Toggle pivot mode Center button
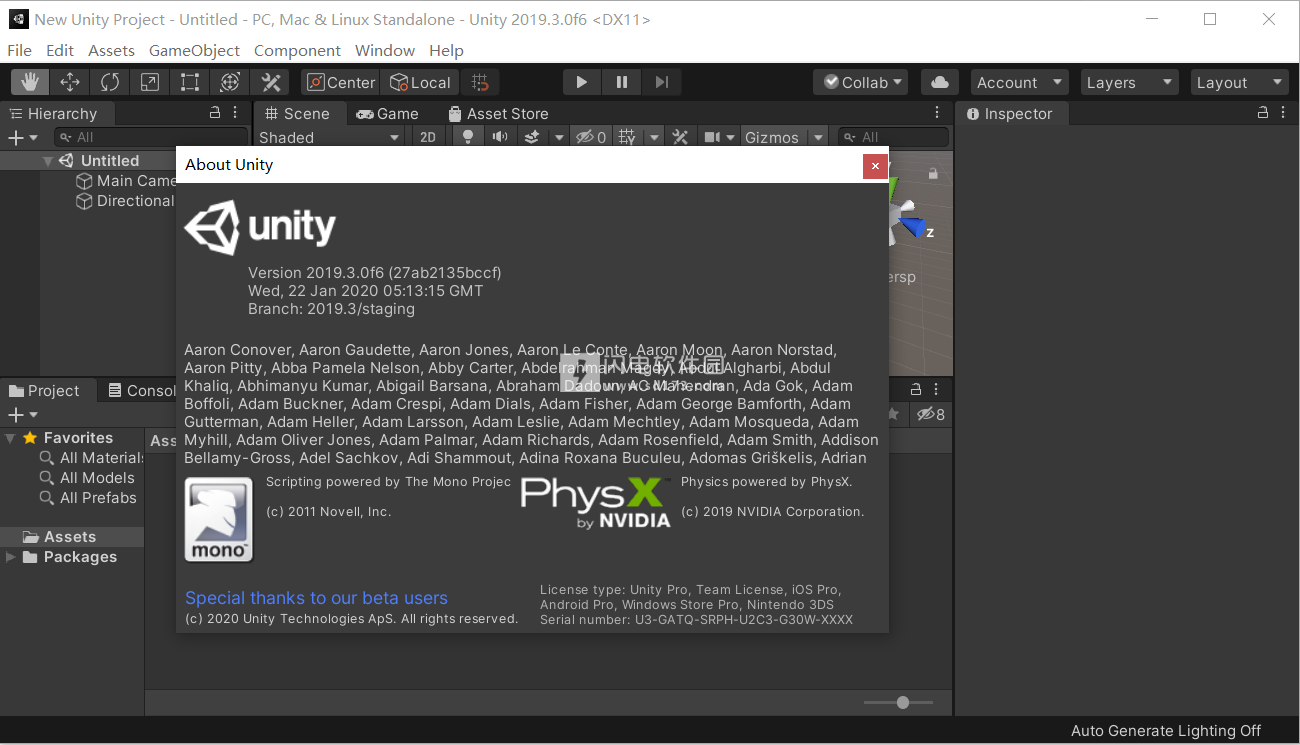 pos(340,82)
